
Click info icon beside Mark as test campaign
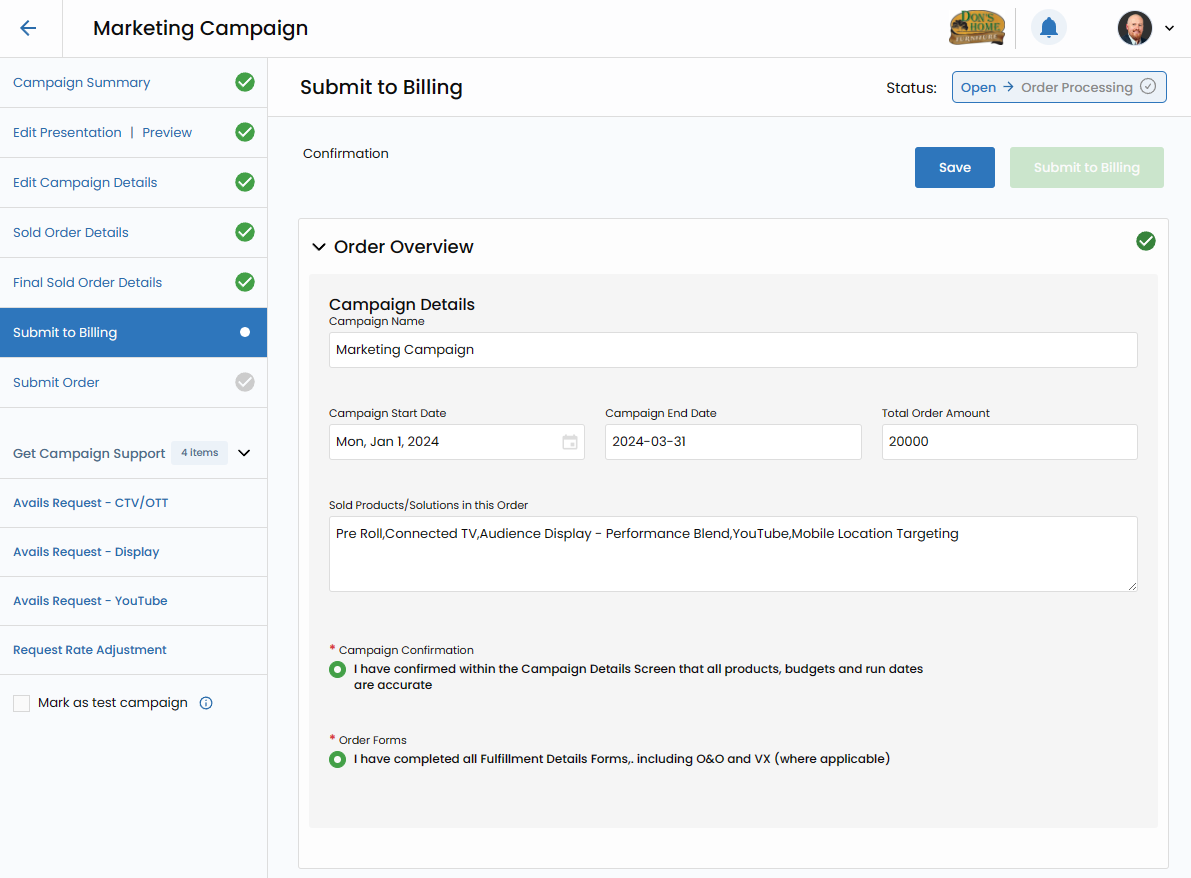point(206,703)
